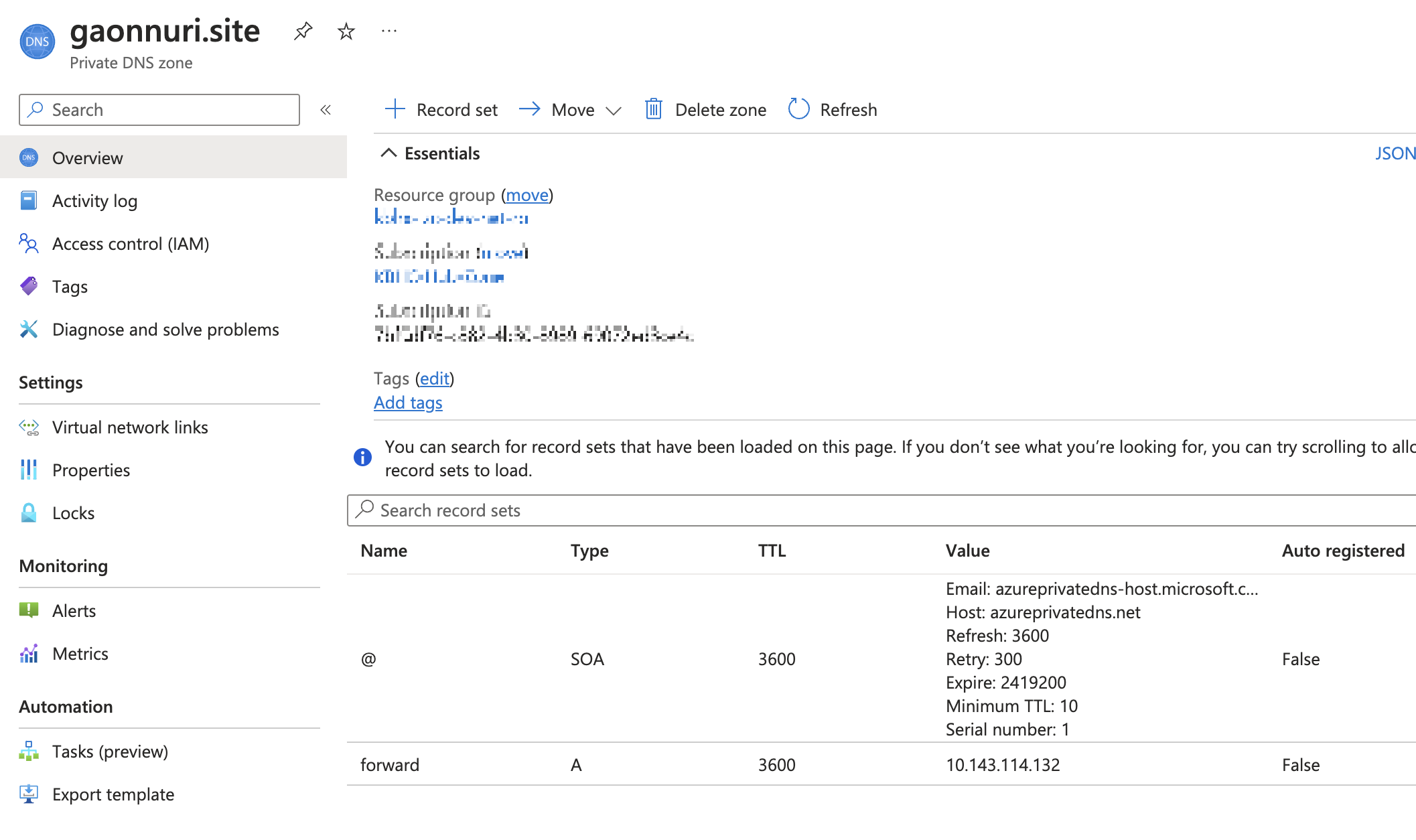Sort by the Name column header
The width and height of the screenshot is (1416, 840).
pyautogui.click(x=384, y=551)
